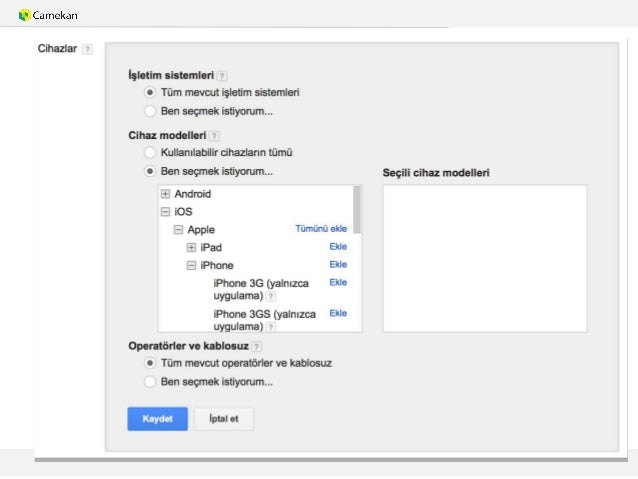Open help icon next to Cihazlar
The height and width of the screenshot is (479, 638).
87,49
